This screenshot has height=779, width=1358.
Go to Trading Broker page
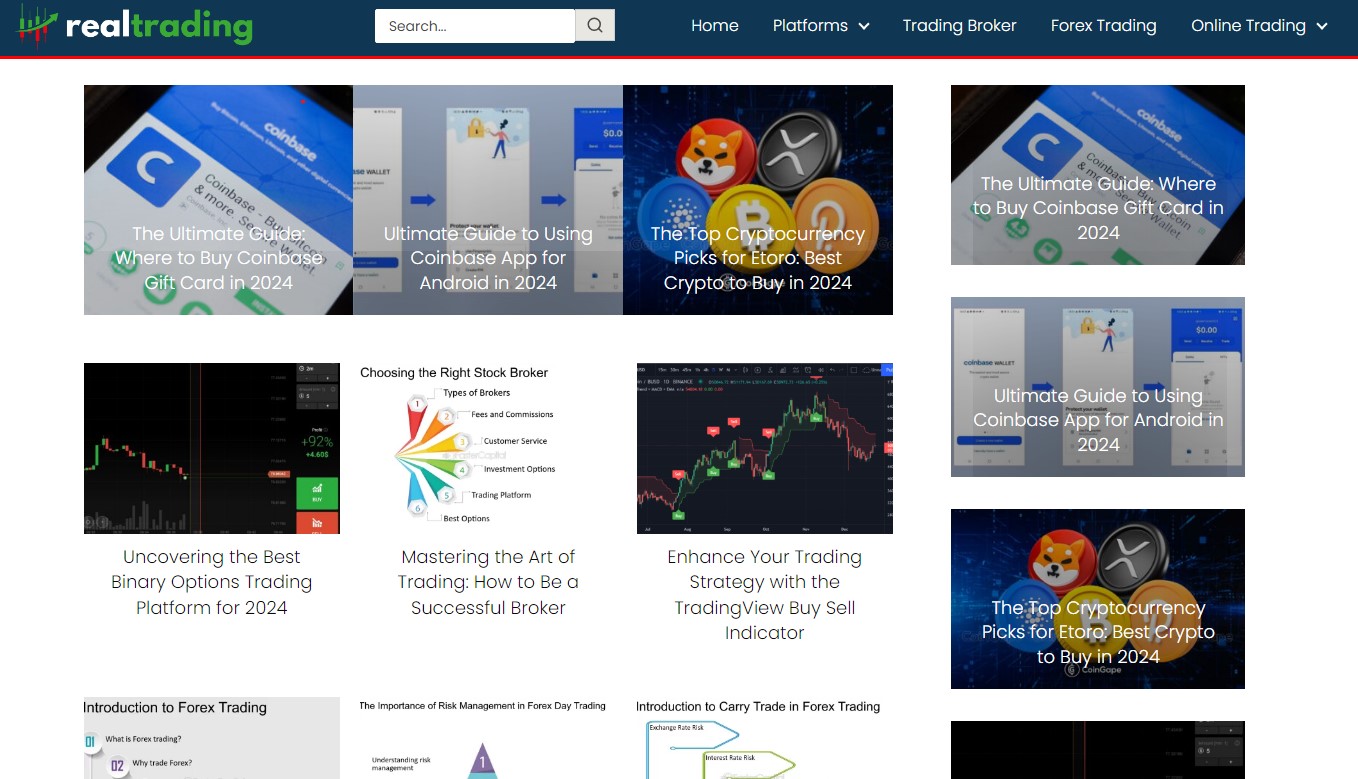[959, 26]
